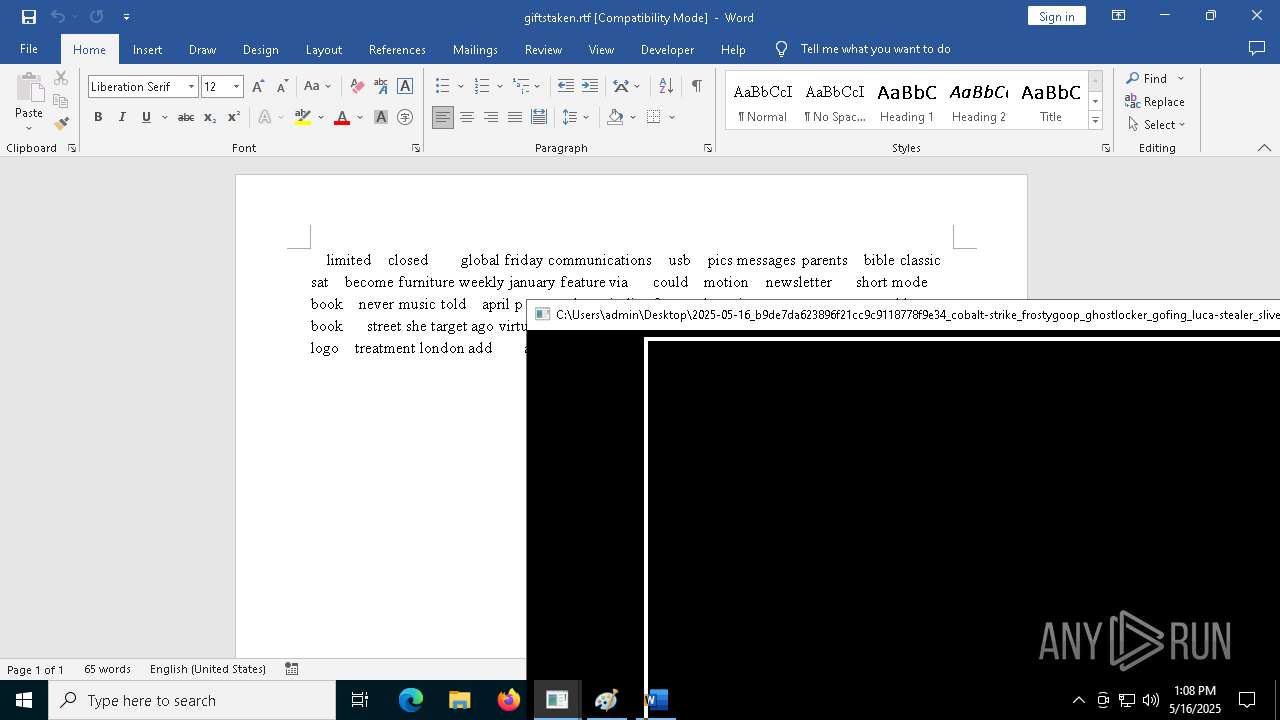Click Decrease Indent icon
1280x720 pixels.
[x=566, y=86]
